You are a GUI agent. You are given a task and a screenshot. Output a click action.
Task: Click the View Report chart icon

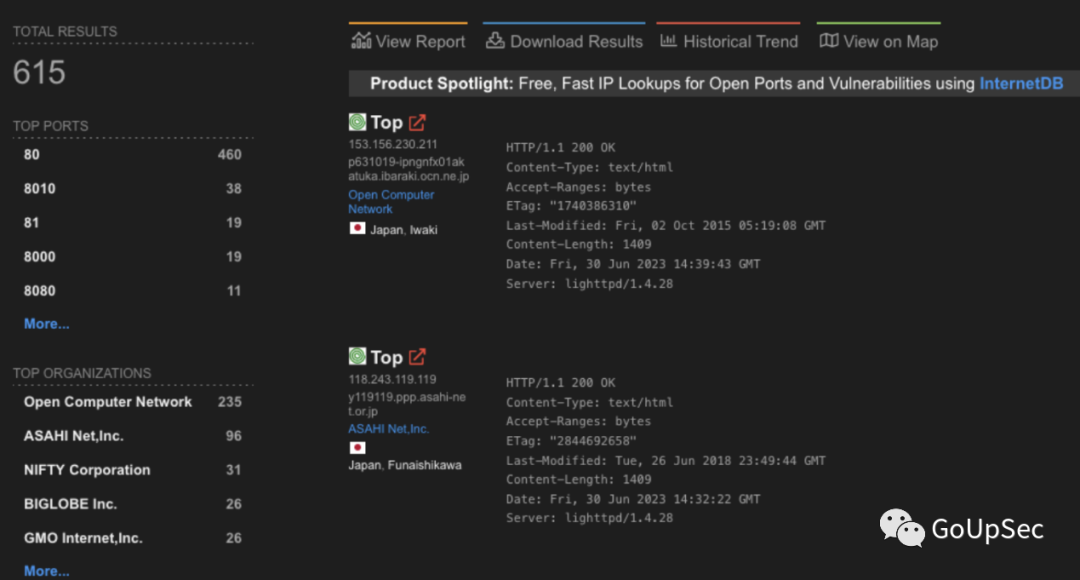coord(361,41)
